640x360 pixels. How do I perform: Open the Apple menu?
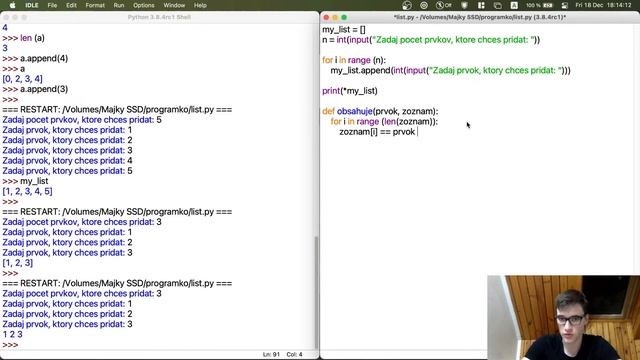(12, 5)
